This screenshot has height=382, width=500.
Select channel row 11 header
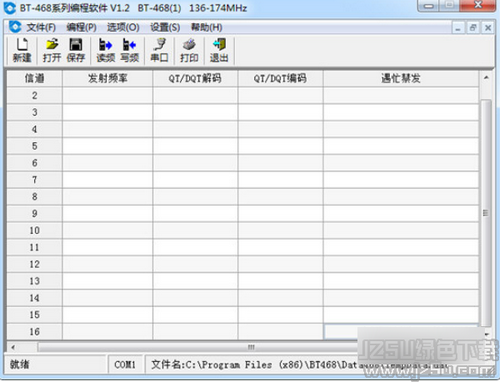(x=34, y=247)
